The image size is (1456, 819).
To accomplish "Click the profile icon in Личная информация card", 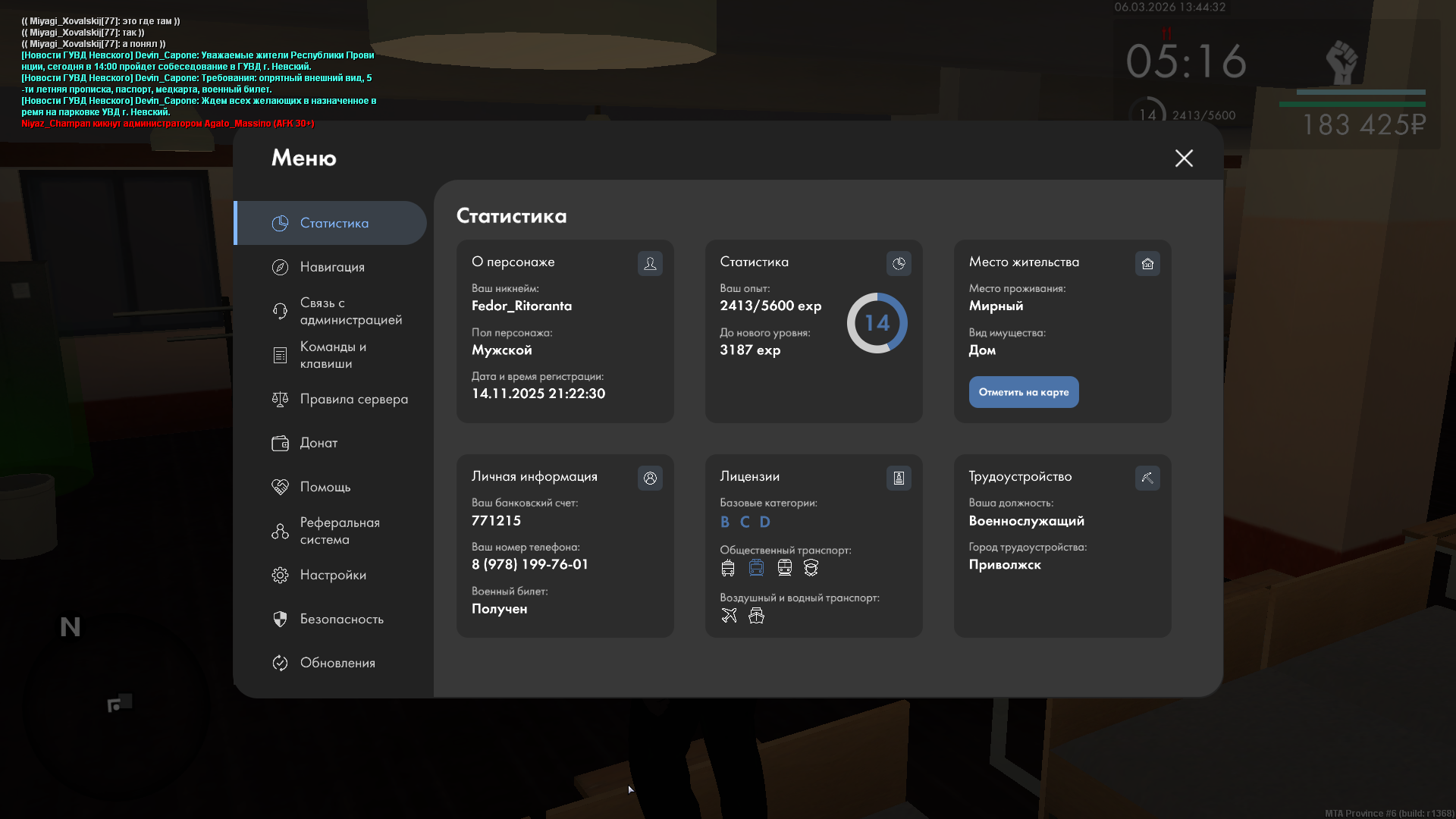I will click(x=650, y=478).
